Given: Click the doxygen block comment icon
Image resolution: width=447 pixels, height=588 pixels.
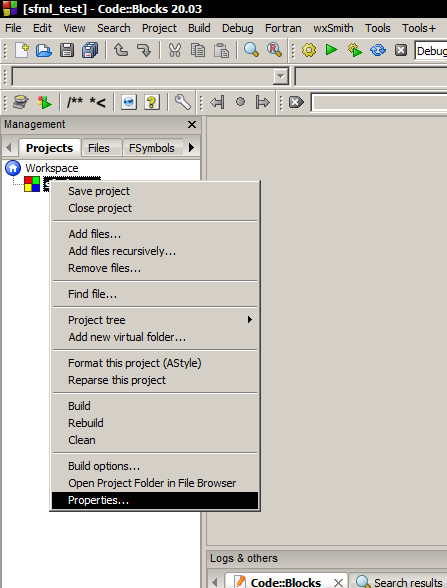Looking at the screenshot, I should [x=75, y=102].
